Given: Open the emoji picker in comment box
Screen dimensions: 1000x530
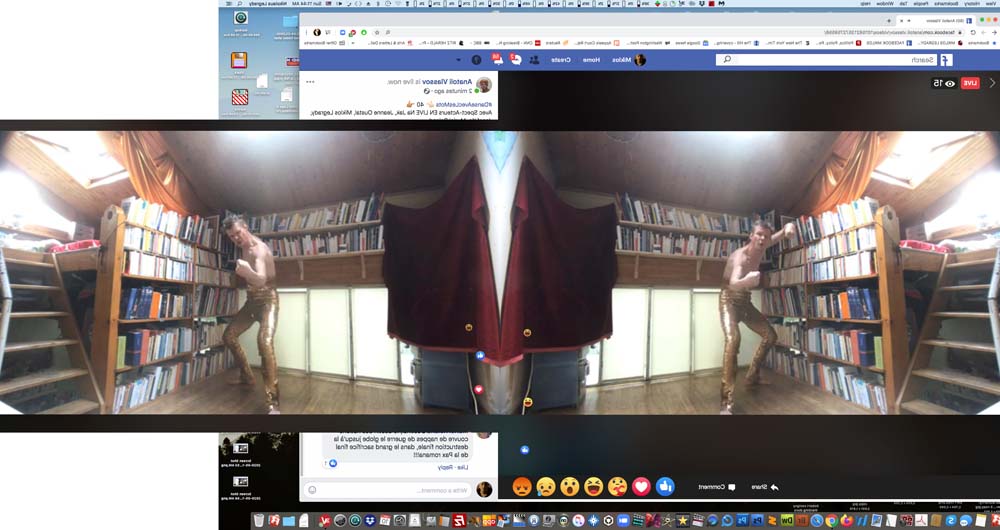Looking at the screenshot, I should click(313, 490).
